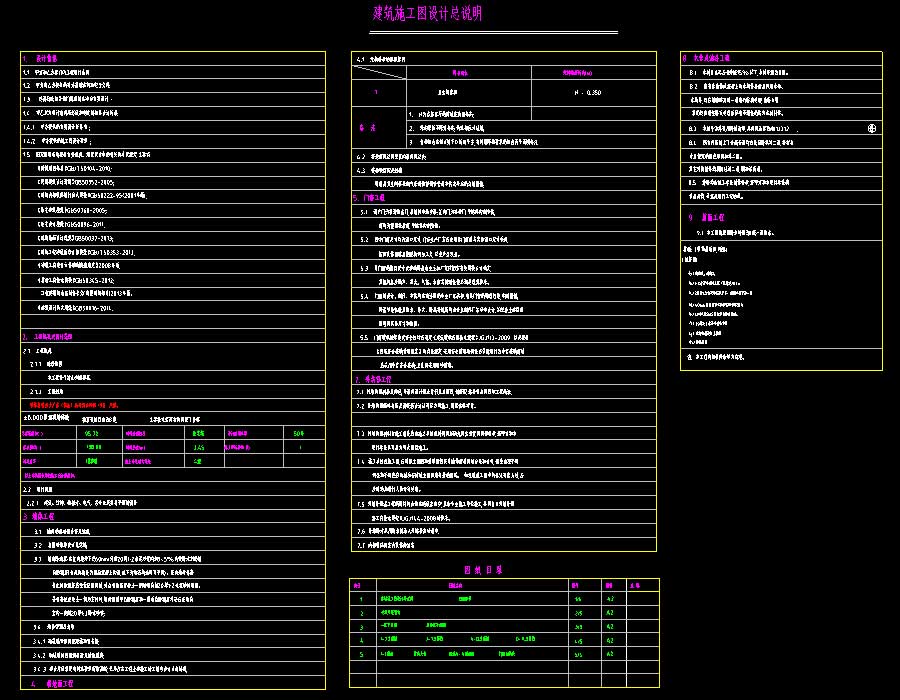
Task: Select section heading 8 in right column
Action: tap(708, 59)
